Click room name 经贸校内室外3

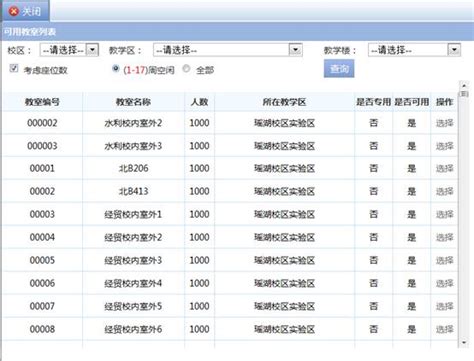point(133,260)
